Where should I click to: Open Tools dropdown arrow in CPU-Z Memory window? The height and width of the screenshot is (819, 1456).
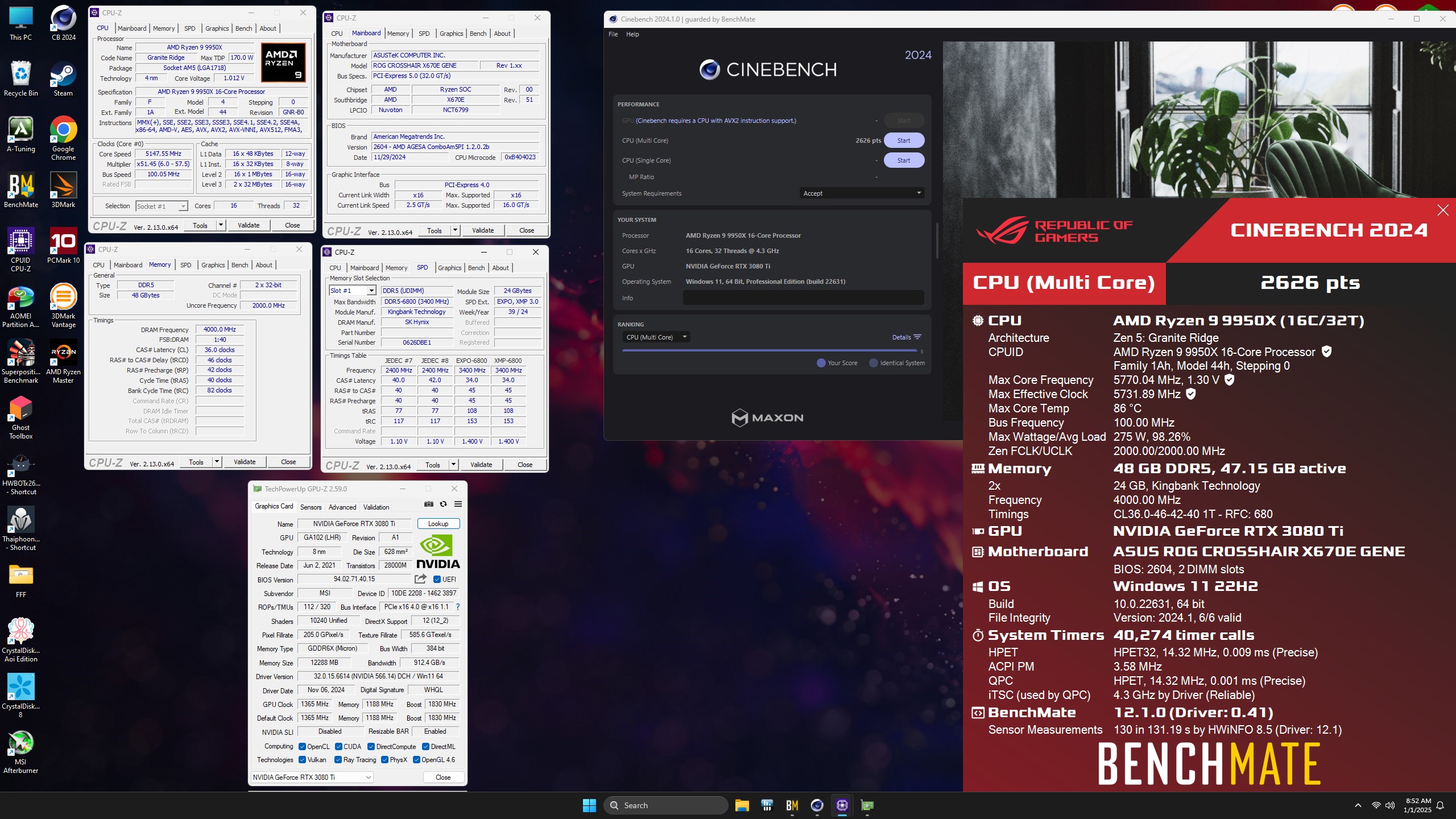point(217,462)
